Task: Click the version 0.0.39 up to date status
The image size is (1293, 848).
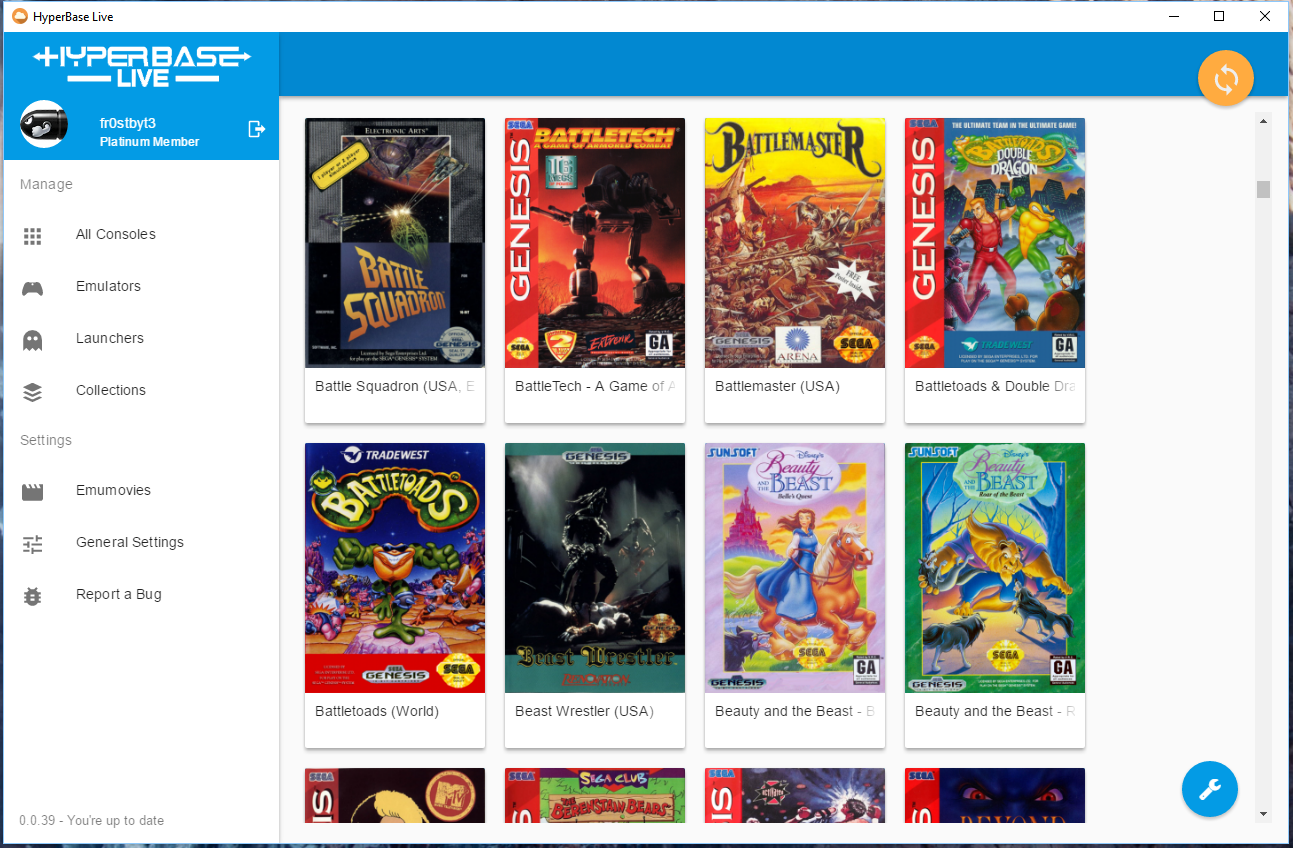Action: point(91,821)
